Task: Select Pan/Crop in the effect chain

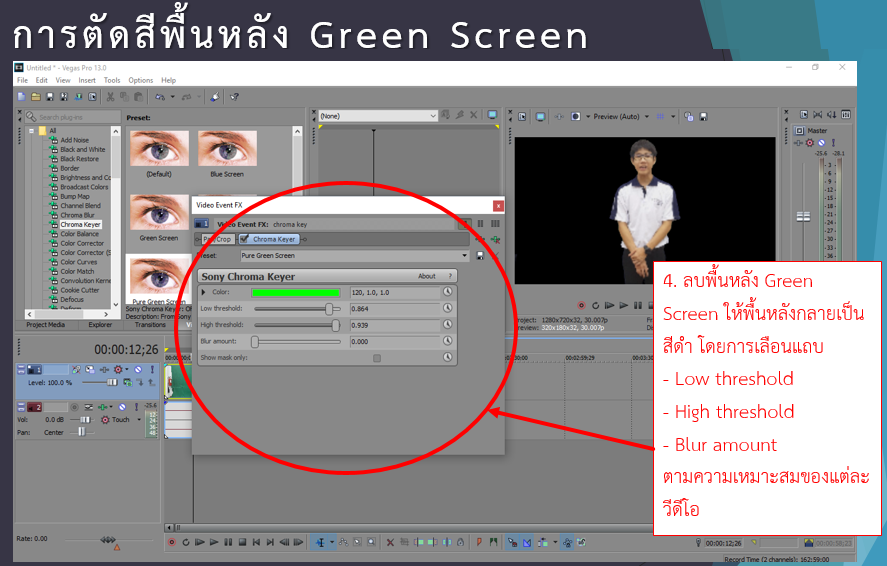Action: pos(216,239)
